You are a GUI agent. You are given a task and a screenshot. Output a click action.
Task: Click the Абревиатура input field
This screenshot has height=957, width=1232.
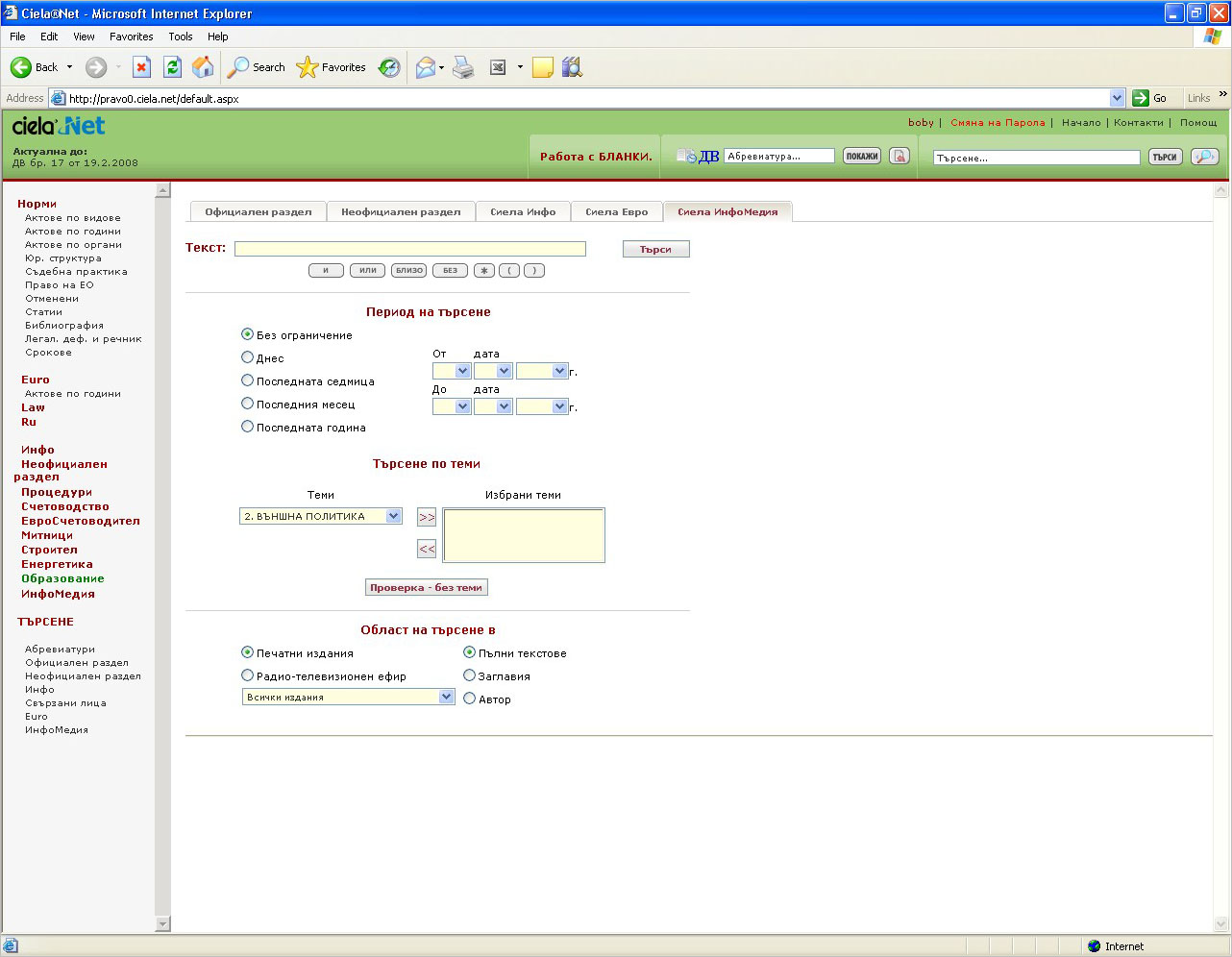point(779,156)
